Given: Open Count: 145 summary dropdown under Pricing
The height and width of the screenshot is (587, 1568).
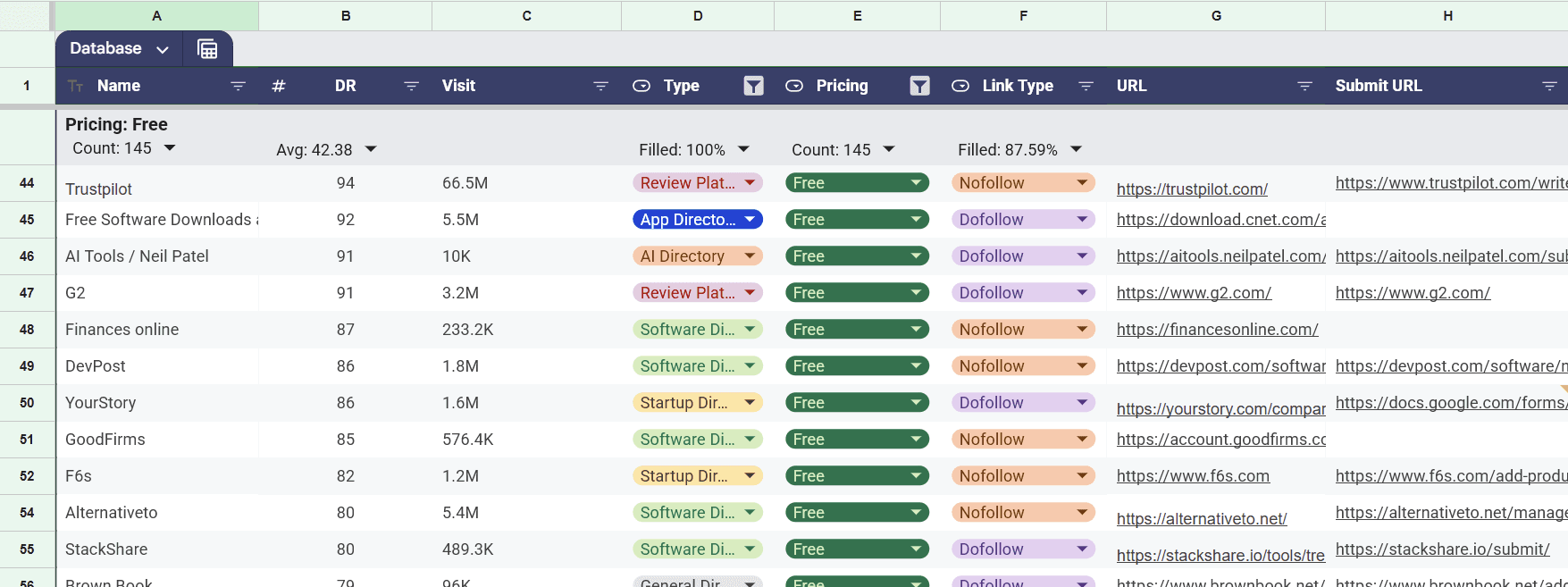Looking at the screenshot, I should coord(889,149).
